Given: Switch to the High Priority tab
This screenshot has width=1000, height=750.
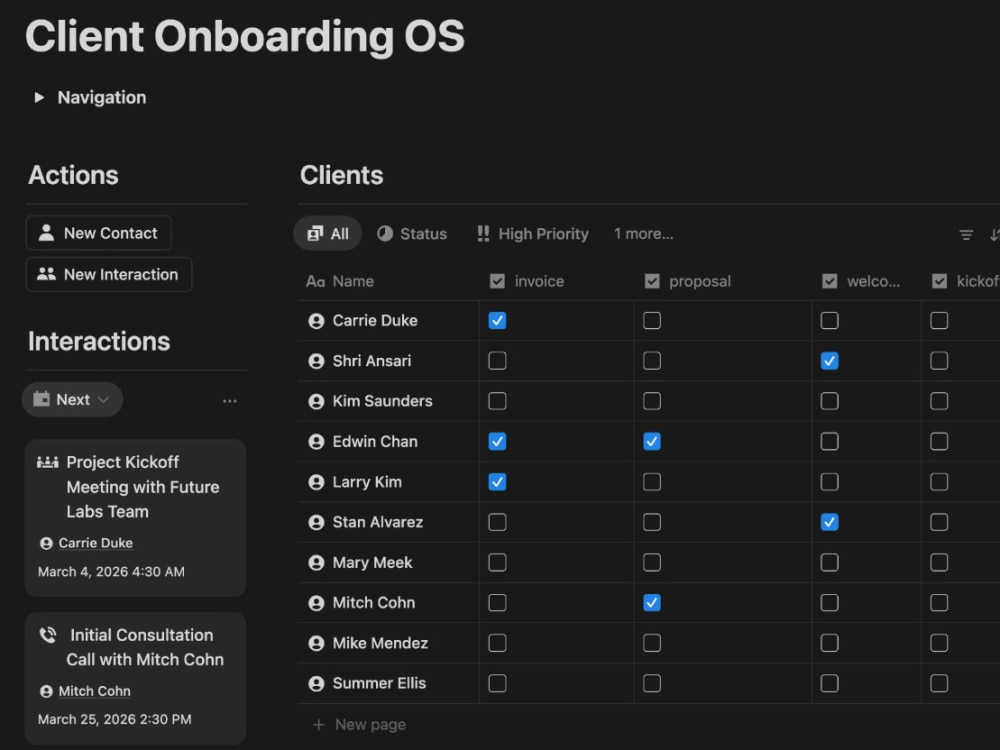Looking at the screenshot, I should [x=533, y=233].
